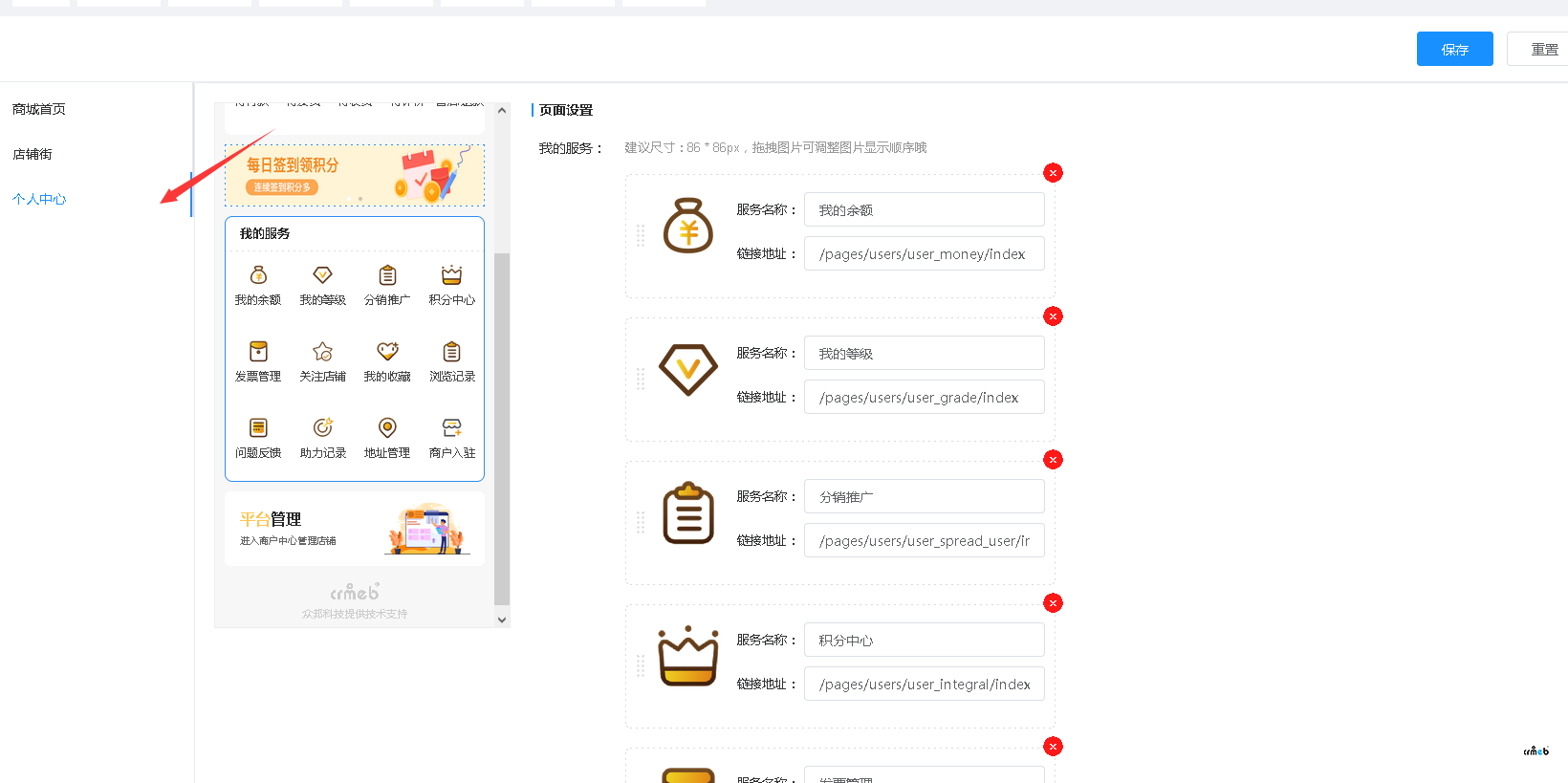Click the 页面设置 section heading
Screen dimensions: 1568x783
(566, 110)
